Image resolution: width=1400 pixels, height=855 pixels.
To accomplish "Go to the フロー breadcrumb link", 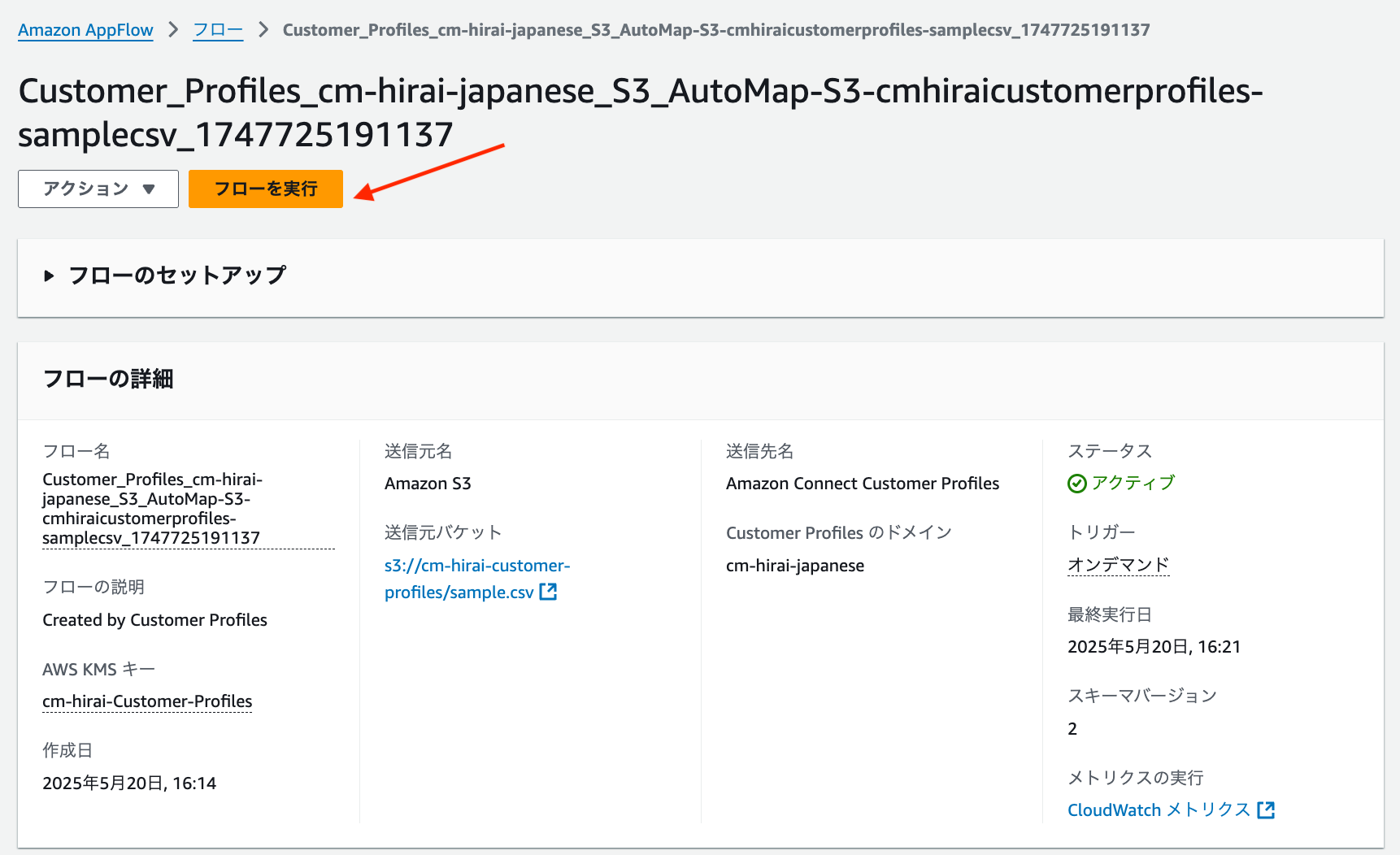I will 218,30.
